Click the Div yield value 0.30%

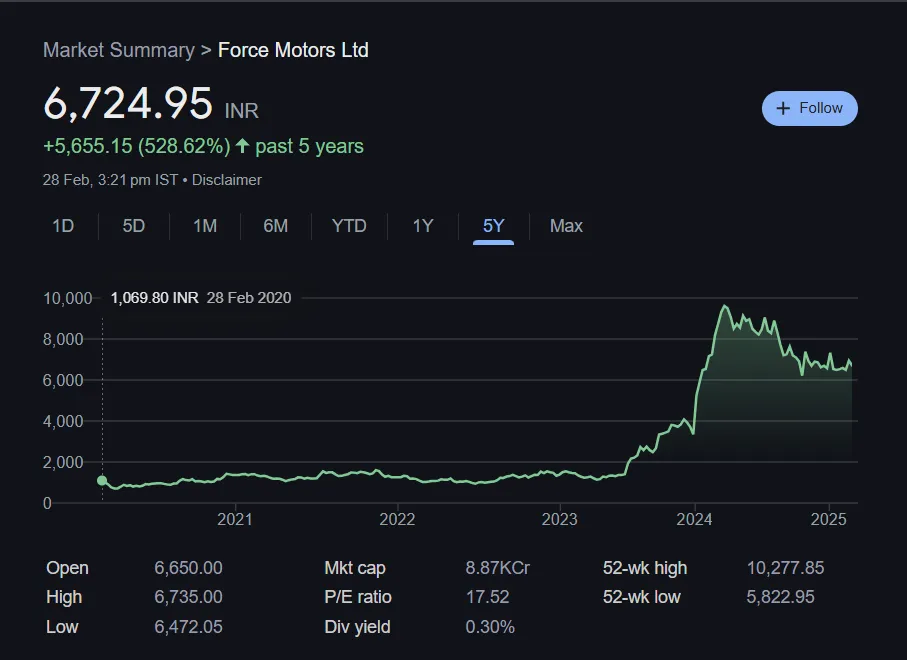(490, 627)
